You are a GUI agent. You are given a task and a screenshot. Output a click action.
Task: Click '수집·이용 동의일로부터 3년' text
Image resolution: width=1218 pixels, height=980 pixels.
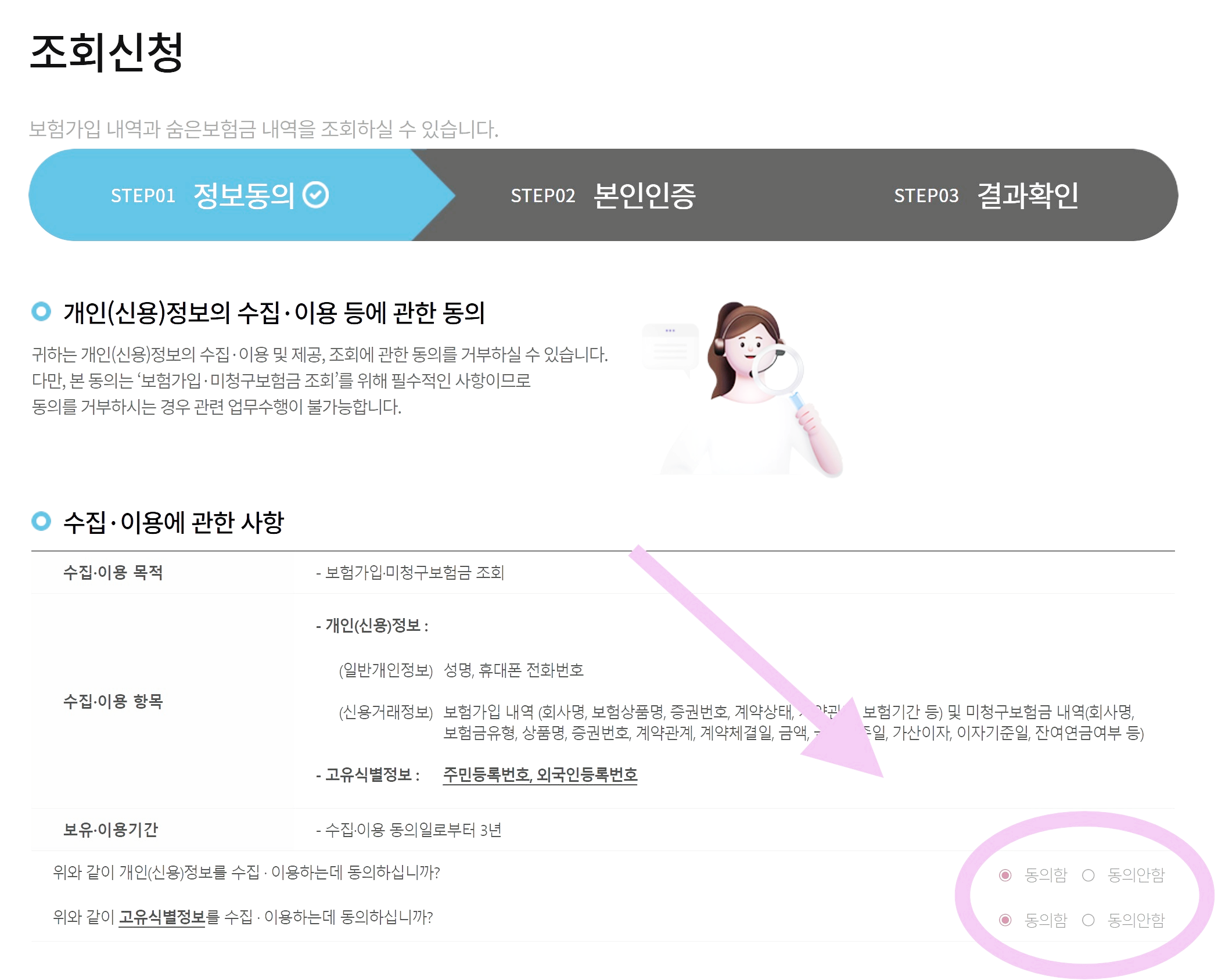[413, 831]
